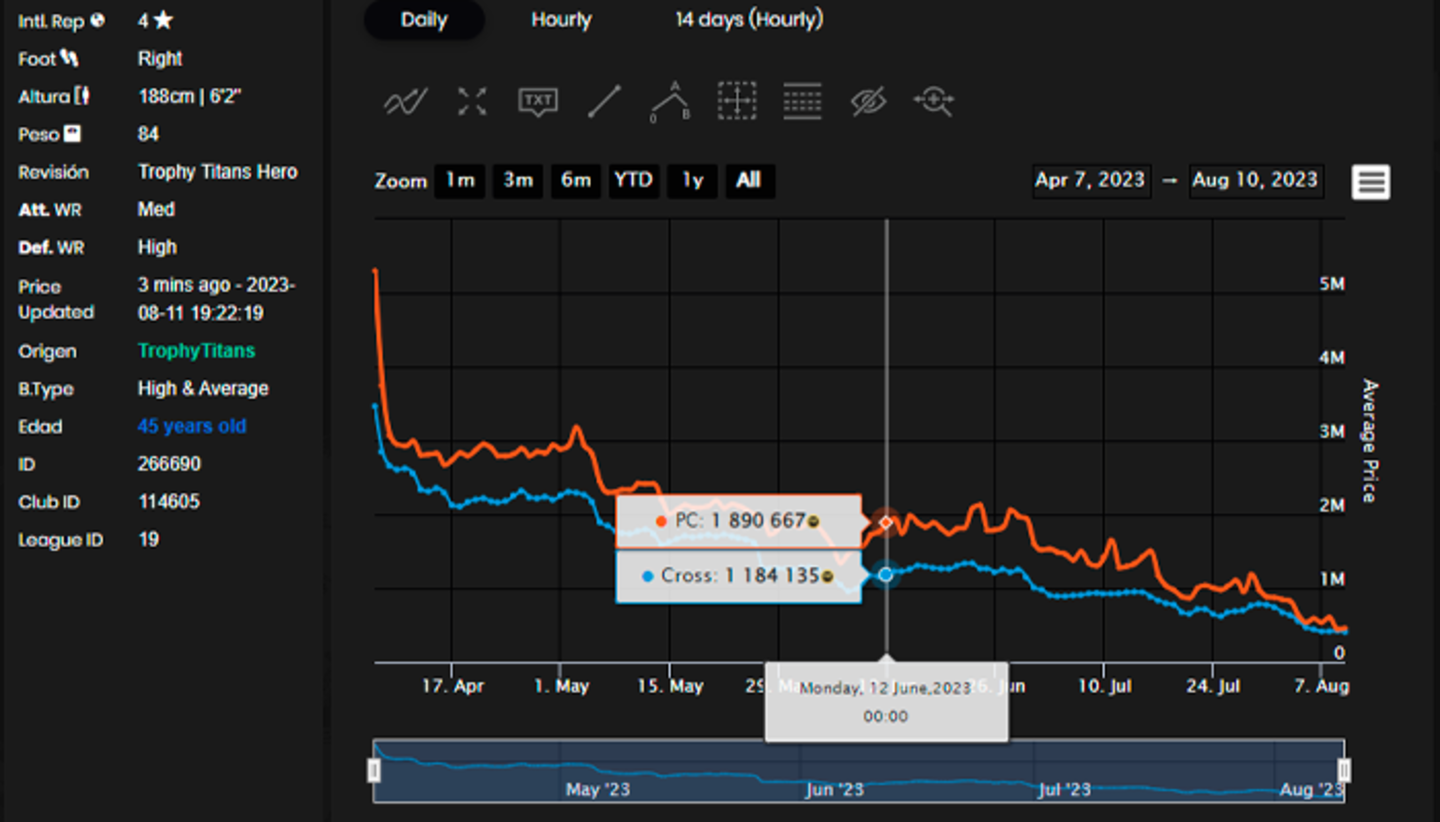Click the navigator's right range handle
This screenshot has height=822, width=1440.
1344,770
